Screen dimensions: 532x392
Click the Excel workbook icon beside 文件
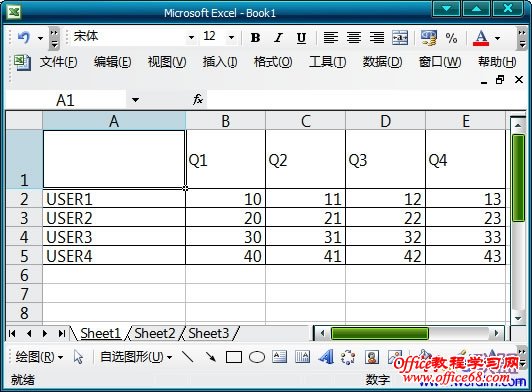[22, 62]
